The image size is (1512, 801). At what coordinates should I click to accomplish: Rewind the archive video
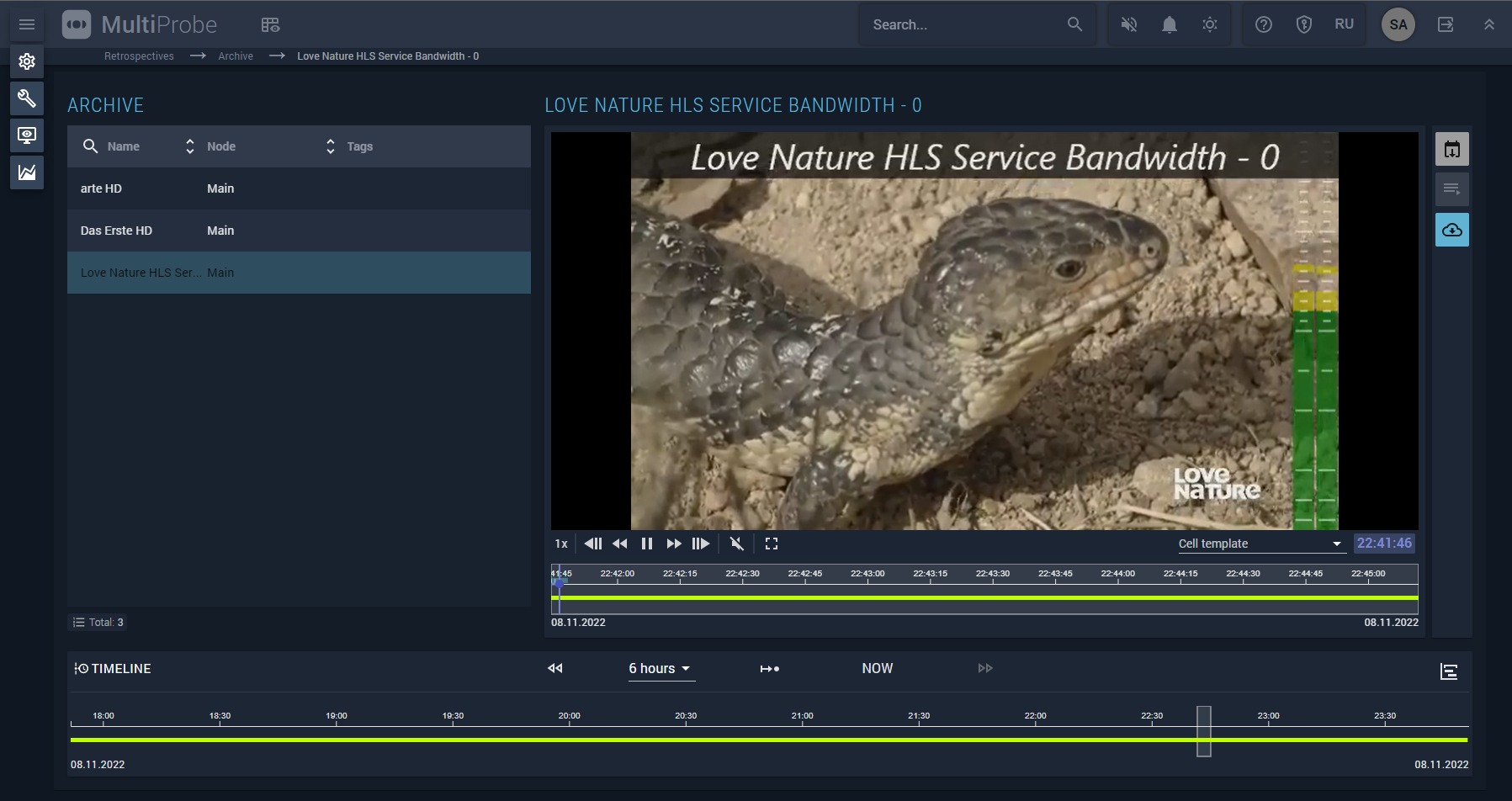[620, 544]
